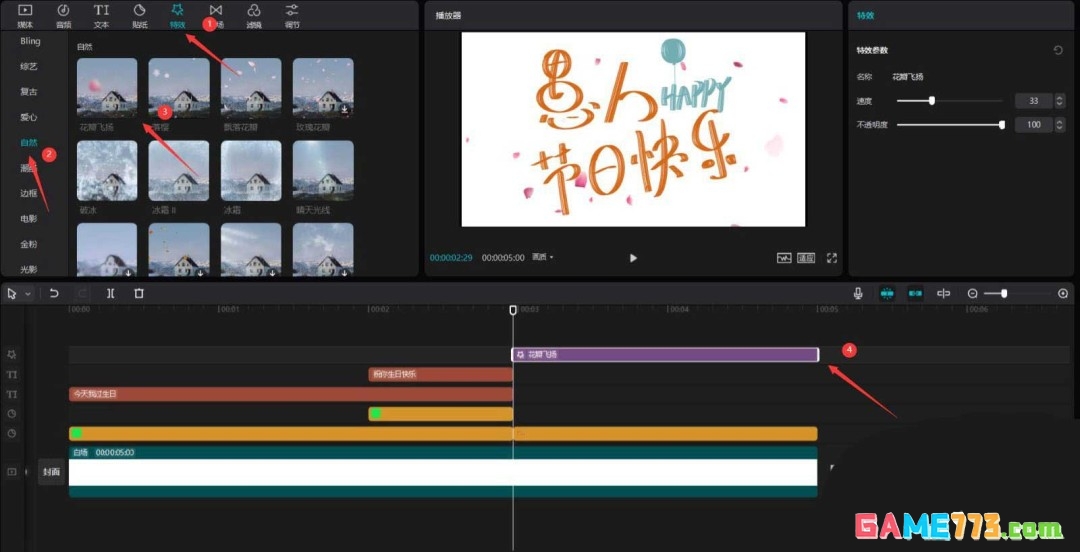Enter fullscreen preview mode

(831, 258)
